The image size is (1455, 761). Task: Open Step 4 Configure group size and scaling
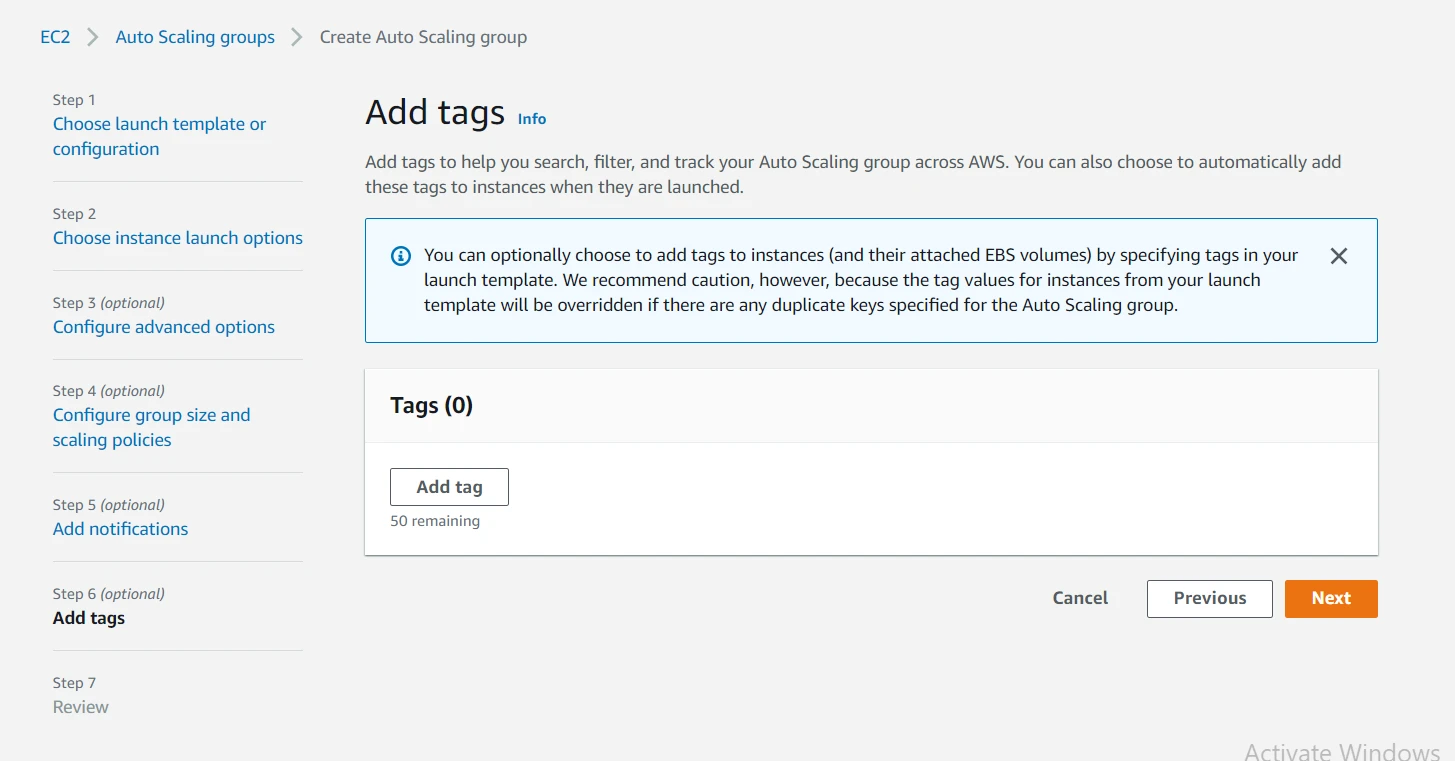[x=151, y=427]
